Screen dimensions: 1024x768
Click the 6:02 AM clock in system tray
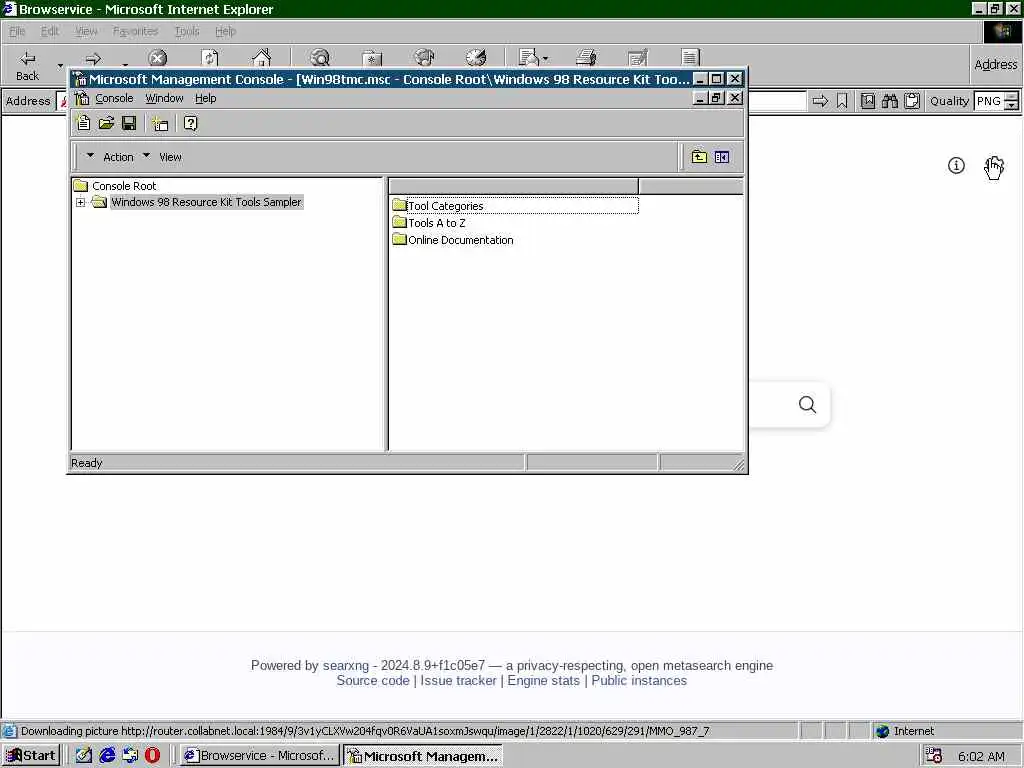981,756
